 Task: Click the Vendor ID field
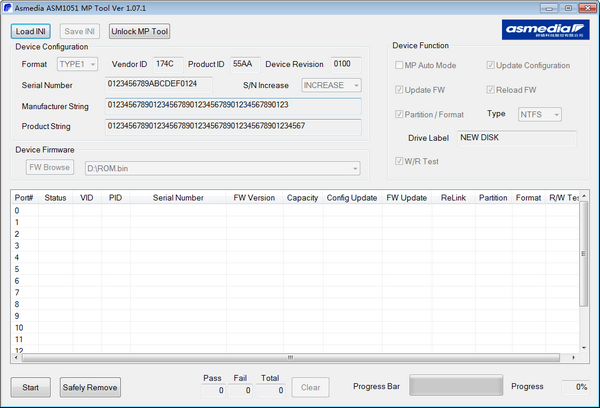168,64
